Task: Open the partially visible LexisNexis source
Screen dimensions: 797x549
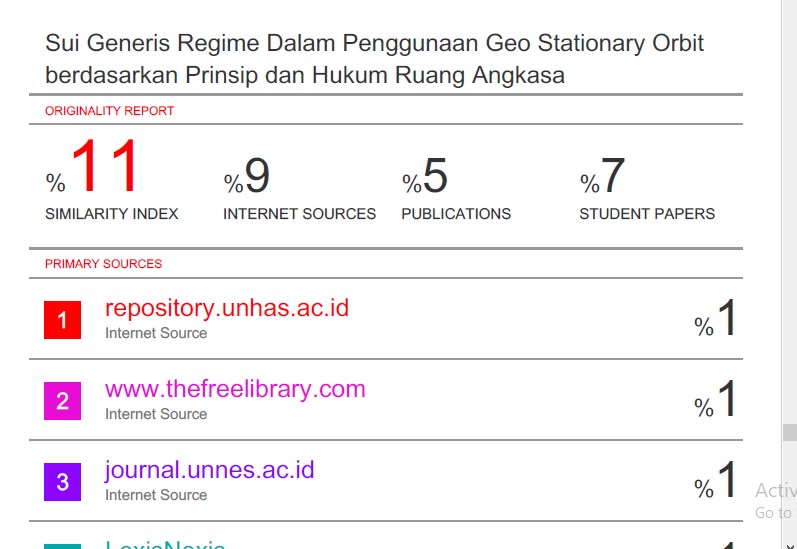Action: (x=165, y=544)
